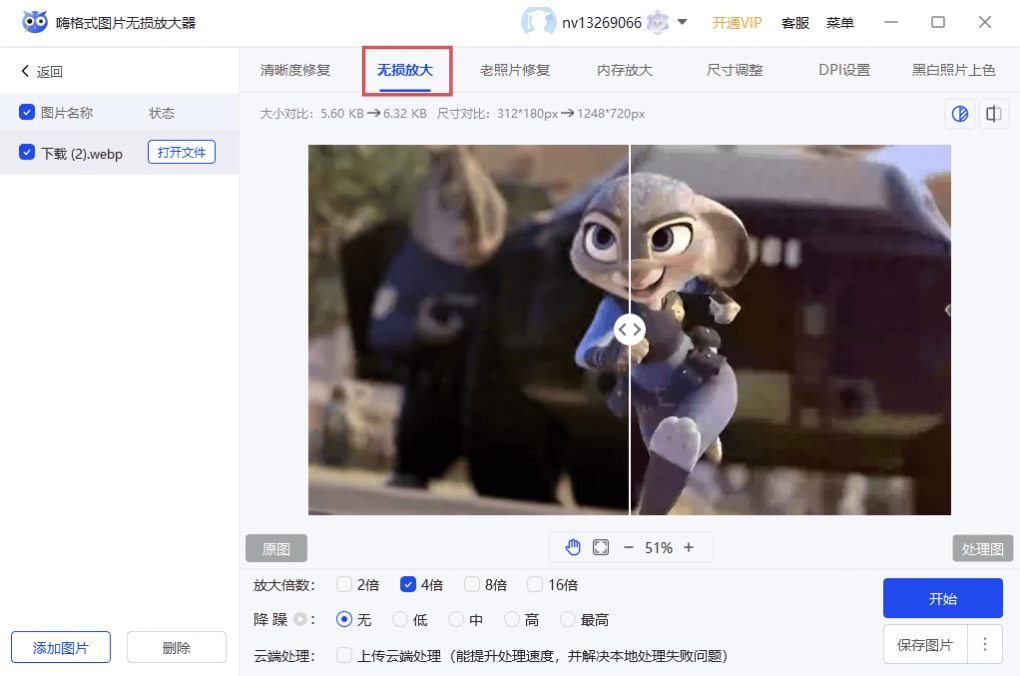The height and width of the screenshot is (676, 1020).
Task: Uncheck the 下载 (2).webp file checkbox
Action: [27, 153]
